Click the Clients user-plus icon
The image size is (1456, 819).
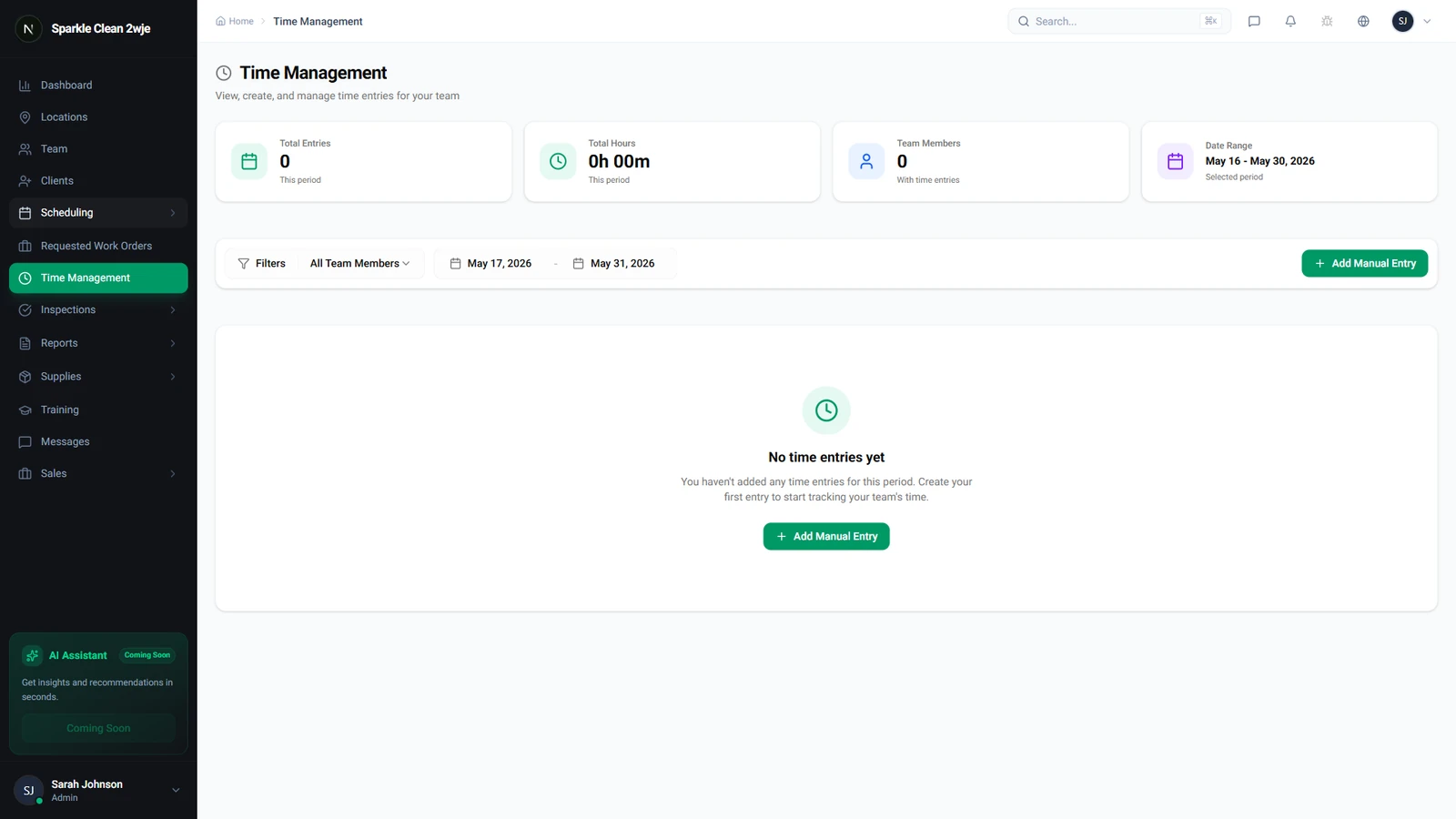(25, 181)
